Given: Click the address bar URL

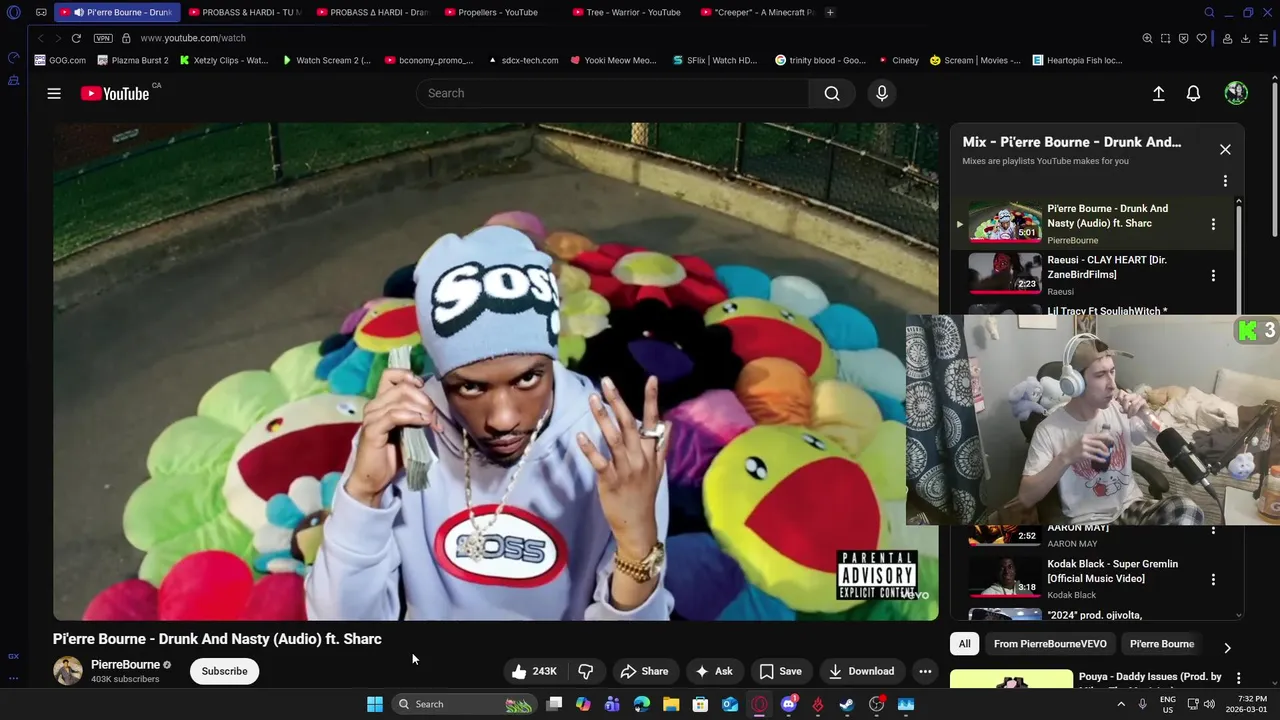Looking at the screenshot, I should pyautogui.click(x=193, y=38).
